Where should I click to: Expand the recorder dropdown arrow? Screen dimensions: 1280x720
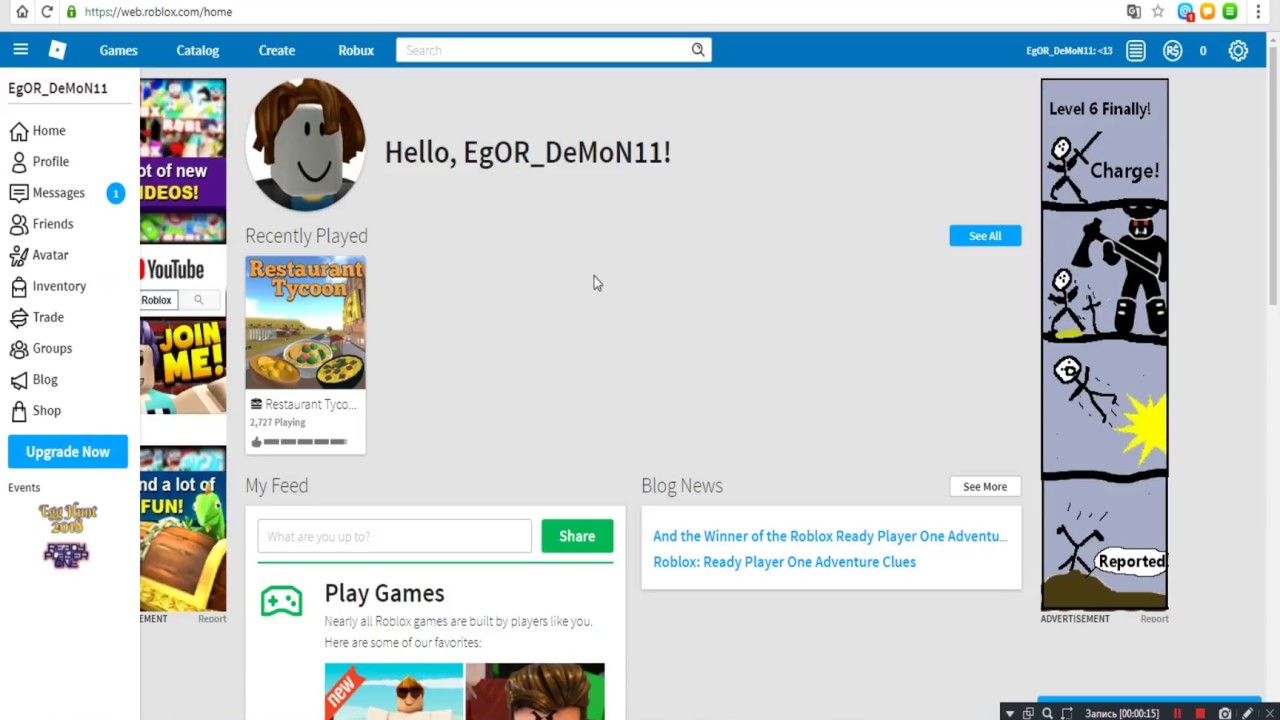1010,713
